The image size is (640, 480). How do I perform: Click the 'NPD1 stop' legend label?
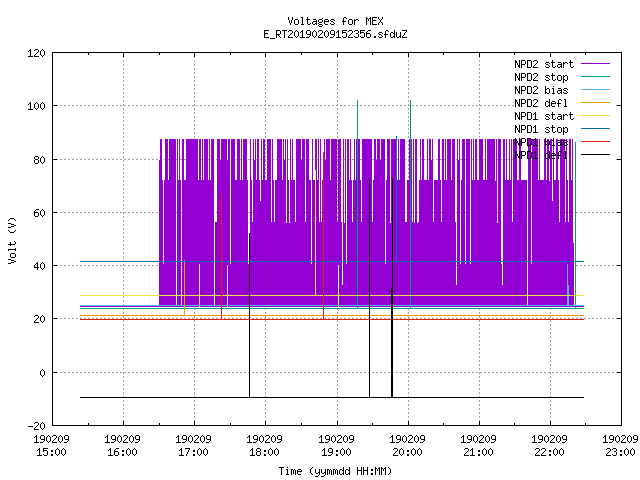(x=541, y=129)
